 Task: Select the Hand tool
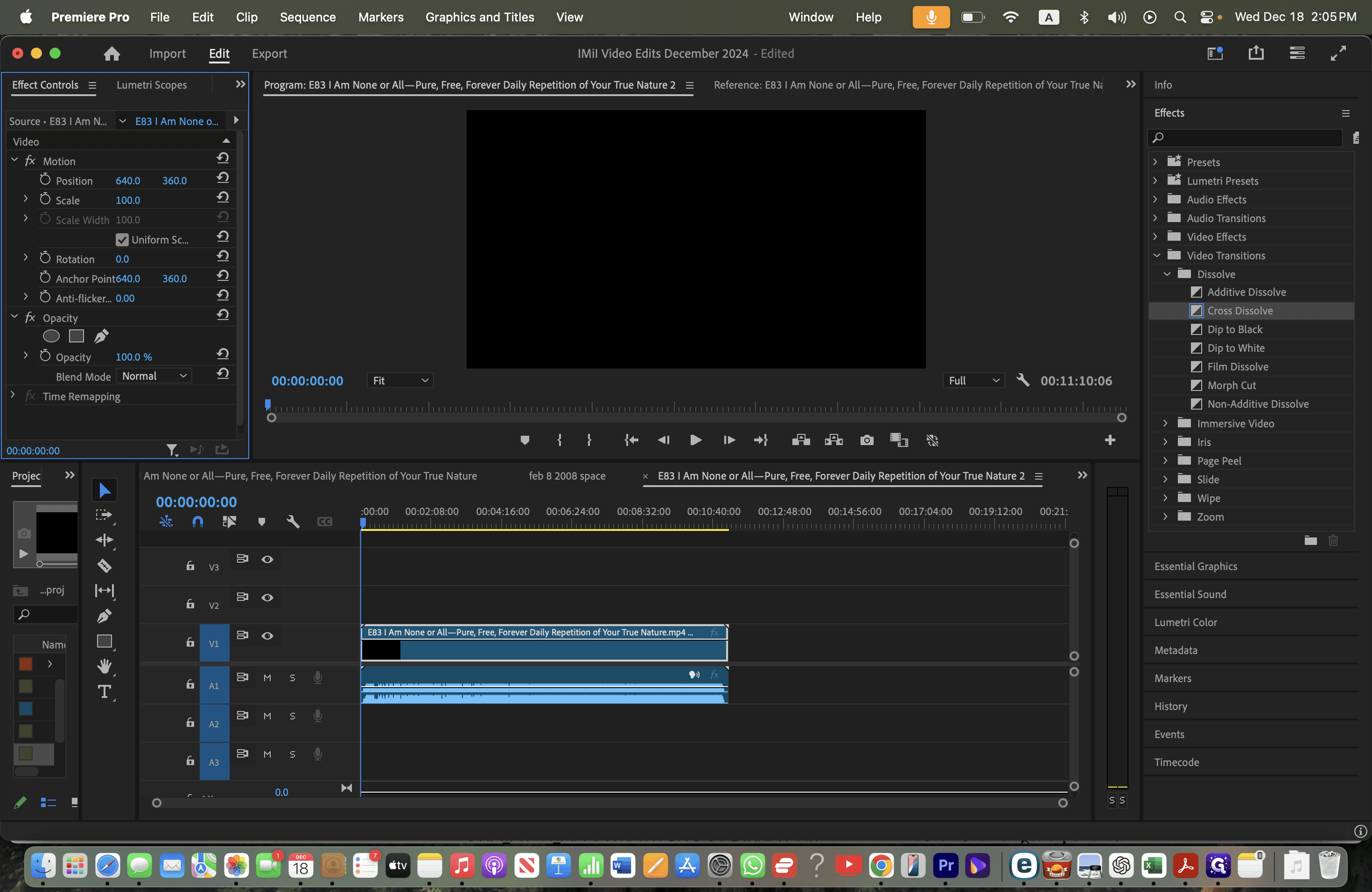tap(105, 667)
